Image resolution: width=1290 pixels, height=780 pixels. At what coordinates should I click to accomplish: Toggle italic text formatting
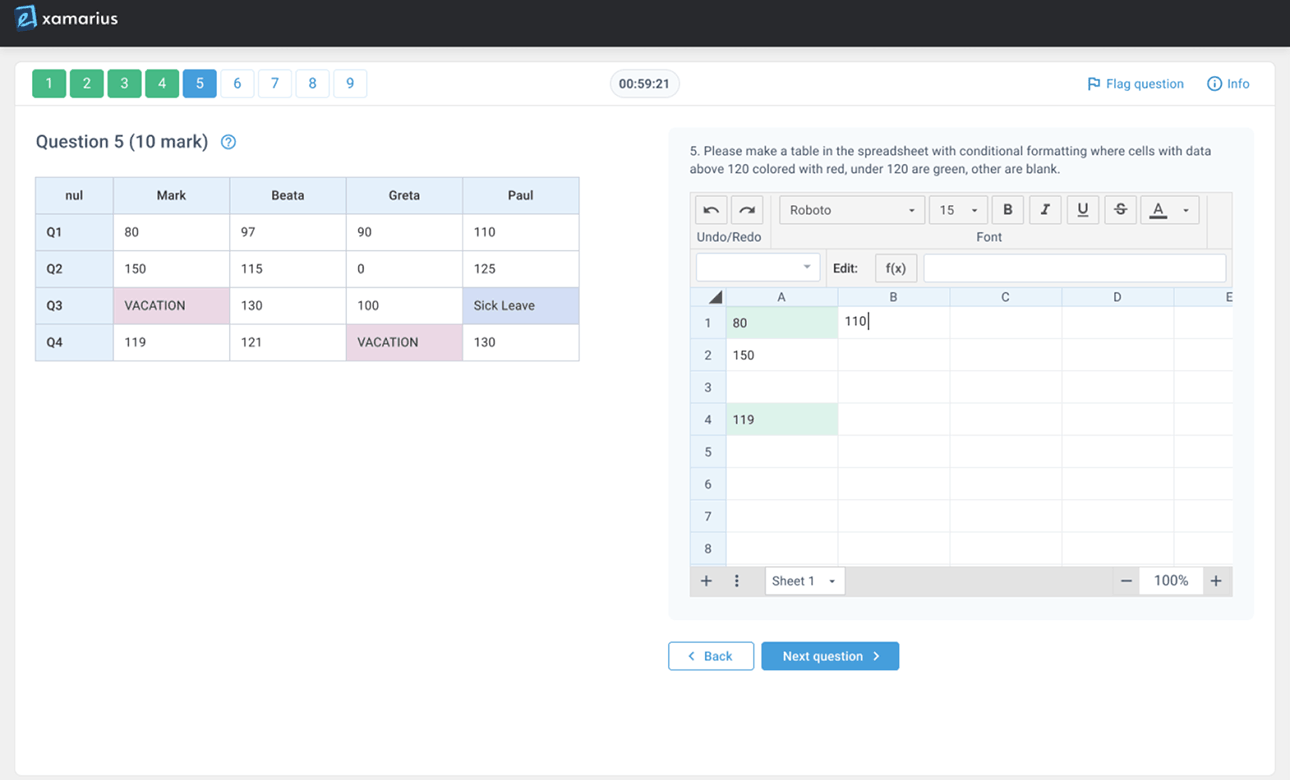(1045, 210)
